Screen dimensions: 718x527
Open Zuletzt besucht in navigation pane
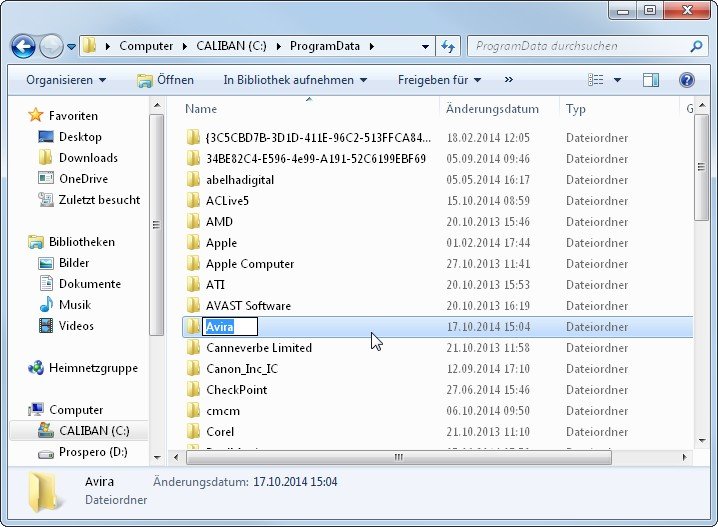99,200
